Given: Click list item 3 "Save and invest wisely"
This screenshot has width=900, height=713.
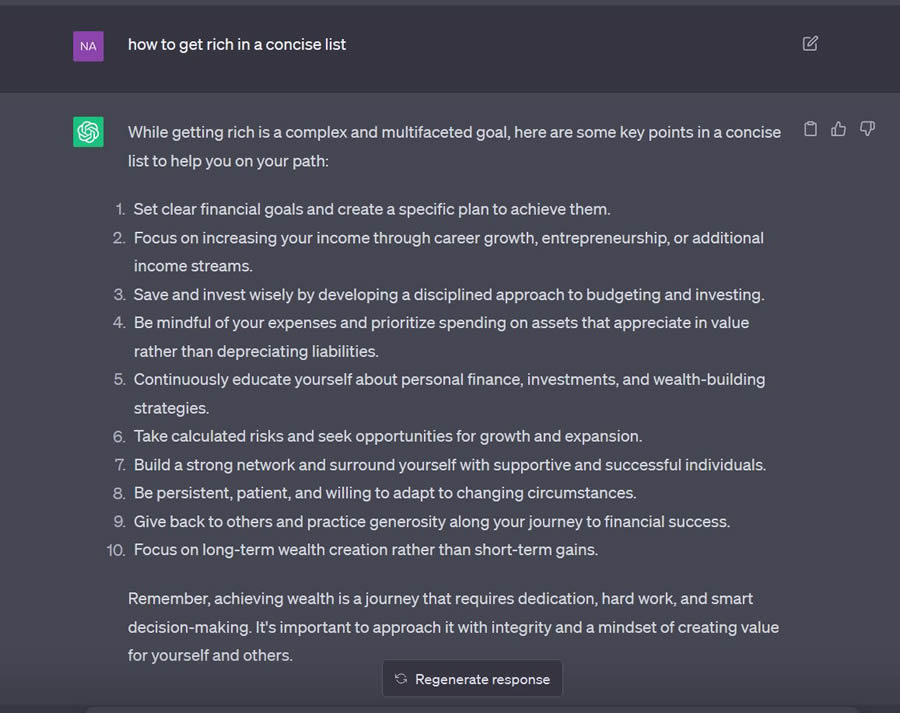Looking at the screenshot, I should point(448,294).
